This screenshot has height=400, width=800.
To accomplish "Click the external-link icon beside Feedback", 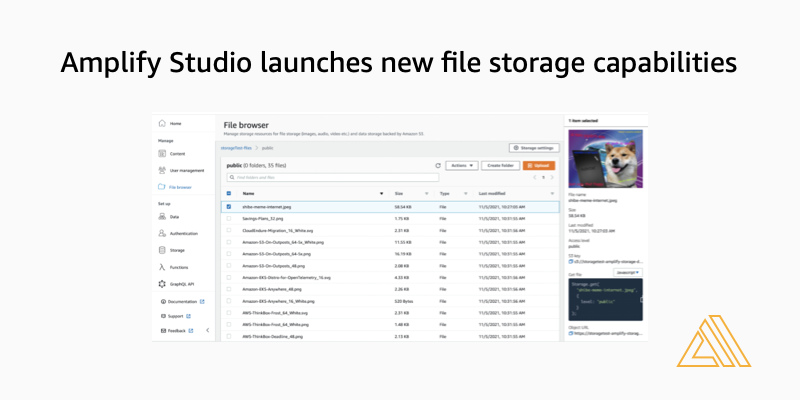I will tap(191, 331).
